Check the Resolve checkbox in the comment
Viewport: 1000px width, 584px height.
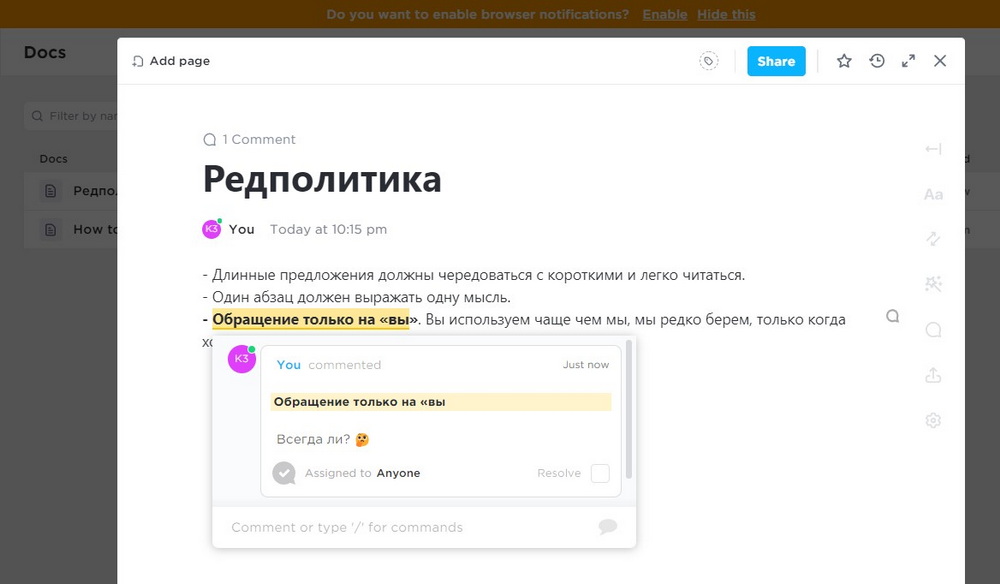pos(599,473)
